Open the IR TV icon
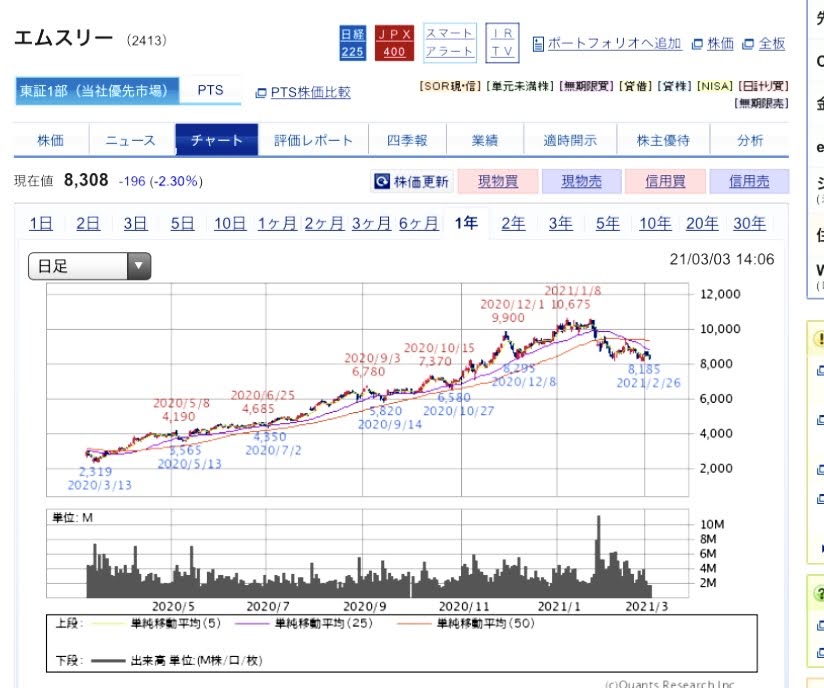The width and height of the screenshot is (824, 688). [x=502, y=43]
